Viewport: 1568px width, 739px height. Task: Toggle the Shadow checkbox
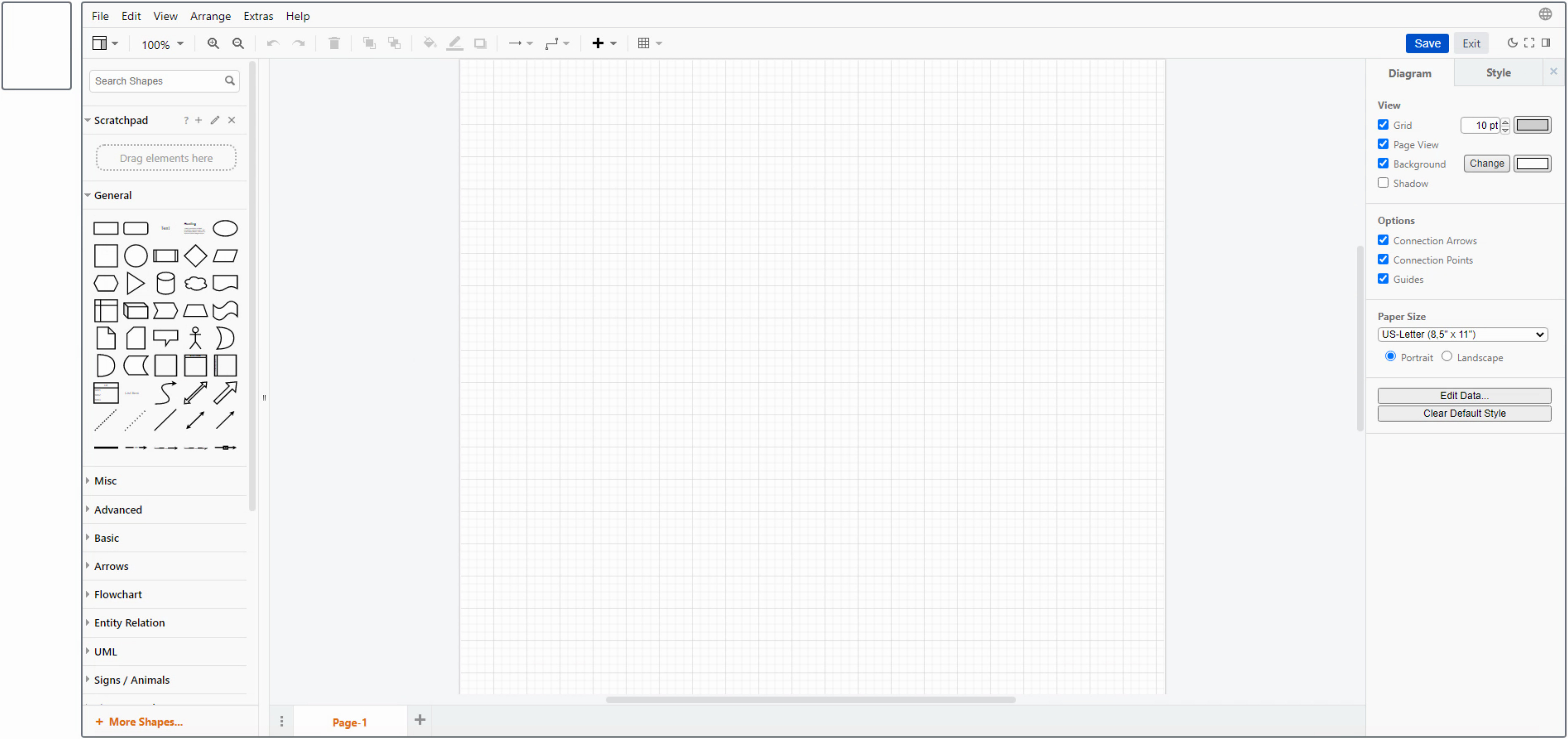coord(1384,183)
